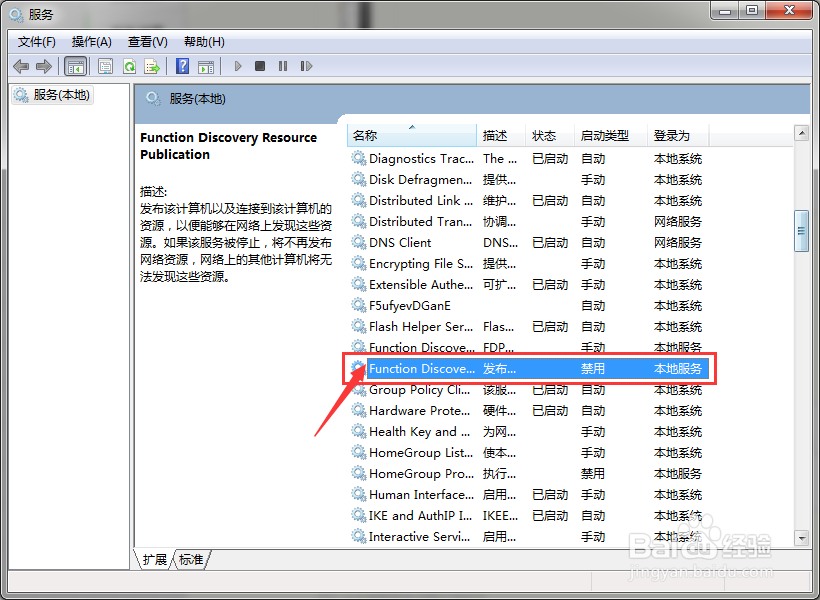The height and width of the screenshot is (600, 820).
Task: Click 已启动 in the Diagnostics Trac... row
Action: pyautogui.click(x=550, y=159)
